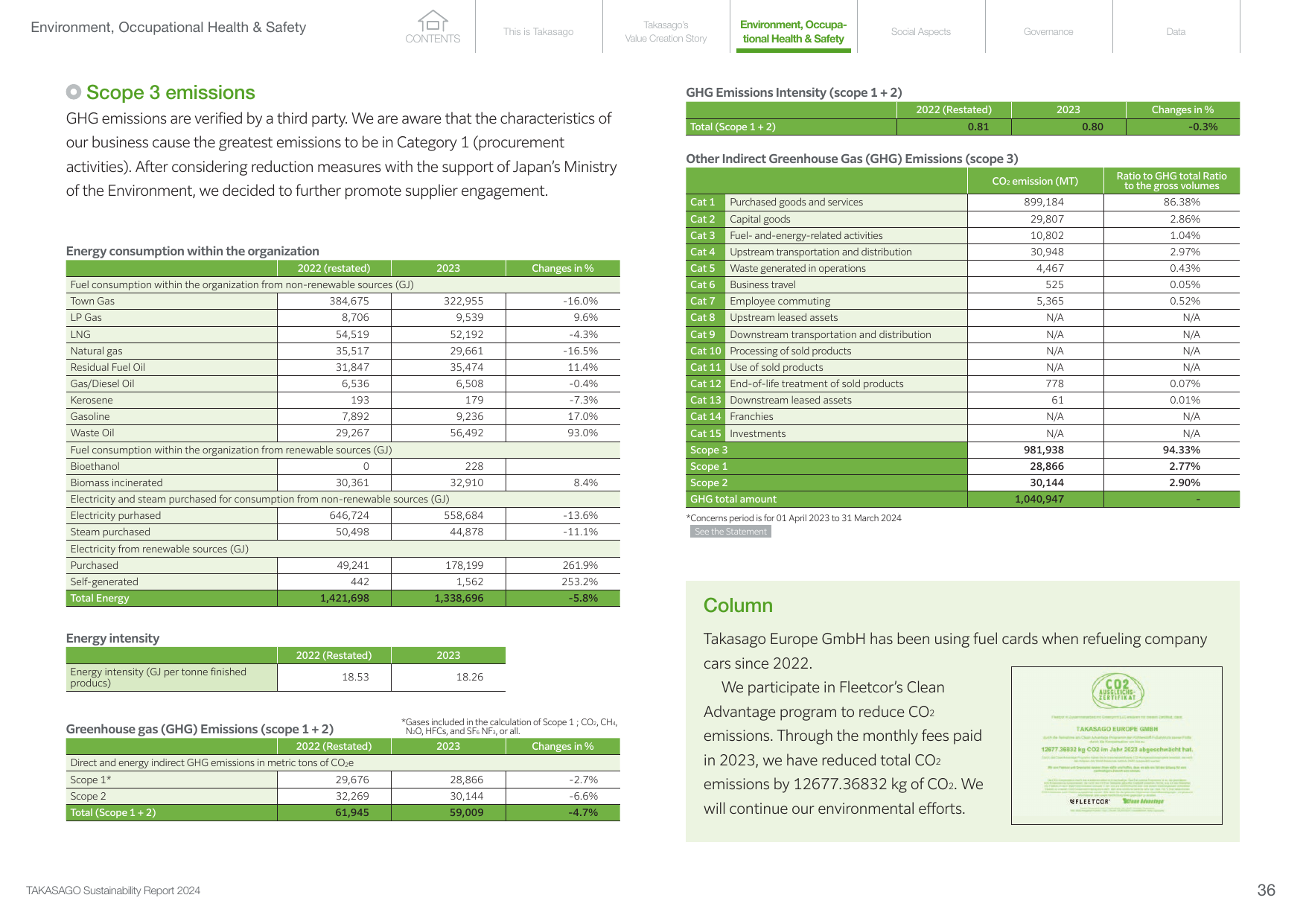This screenshot has width=1306, height=924.
Task: Click Total Energy 2023 value 1,338,696
Action: tap(459, 598)
